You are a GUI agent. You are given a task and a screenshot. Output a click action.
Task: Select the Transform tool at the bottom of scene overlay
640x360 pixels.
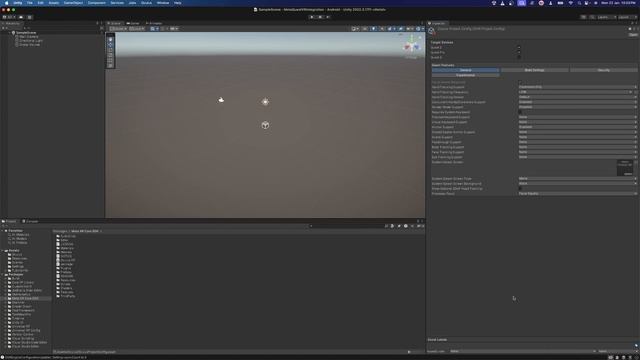click(110, 65)
